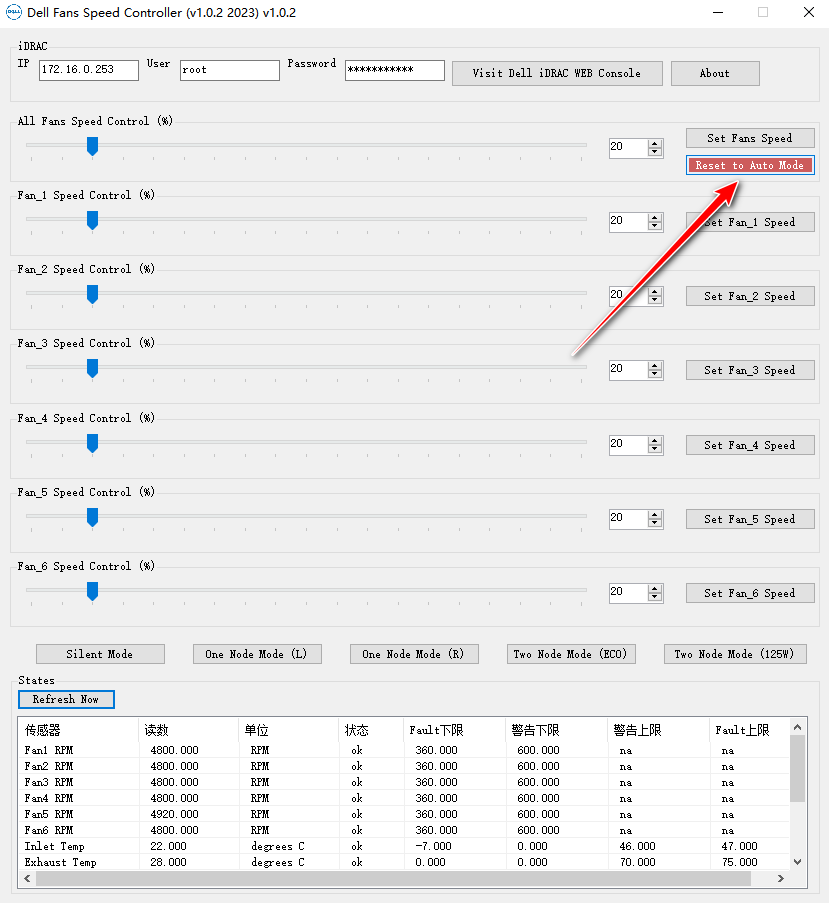Click the 状态 column header
Image resolution: width=829 pixels, height=903 pixels.
tap(371, 730)
